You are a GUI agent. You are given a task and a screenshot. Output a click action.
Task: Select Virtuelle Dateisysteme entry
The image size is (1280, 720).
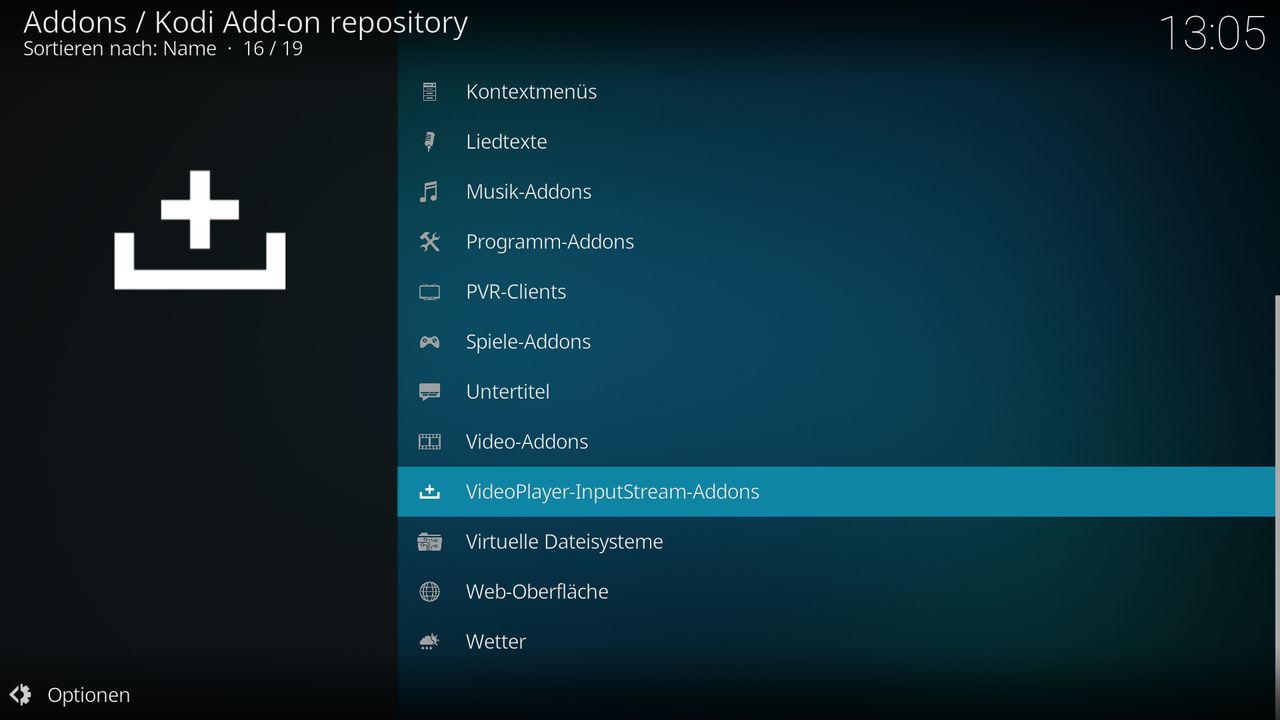pos(837,542)
